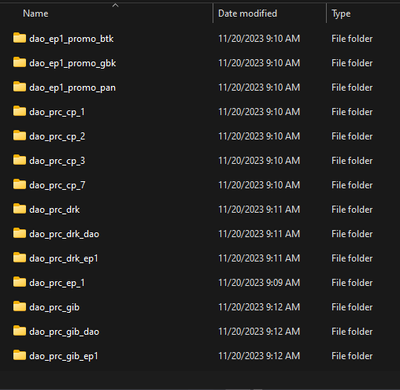Sort files by the Name column header
This screenshot has height=390, width=400.
point(35,13)
